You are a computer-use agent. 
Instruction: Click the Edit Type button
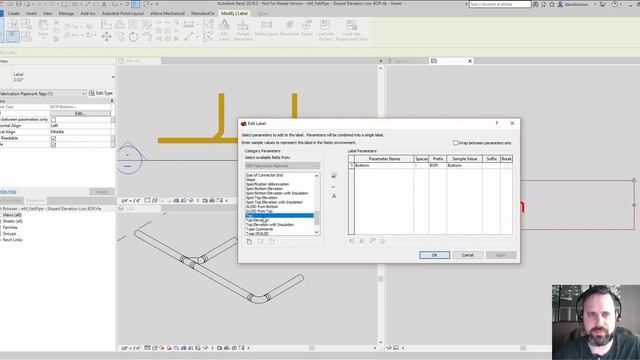[101, 93]
